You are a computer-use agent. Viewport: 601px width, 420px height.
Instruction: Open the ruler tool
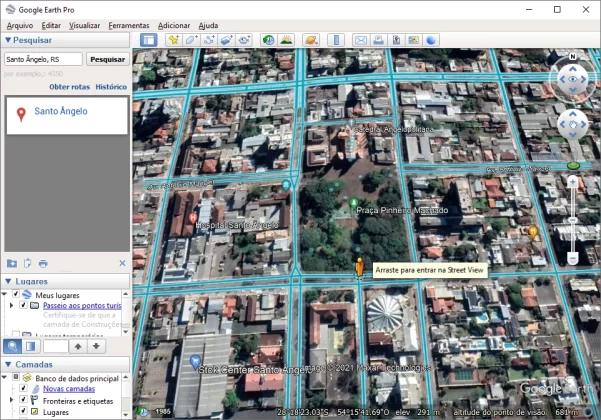point(336,40)
